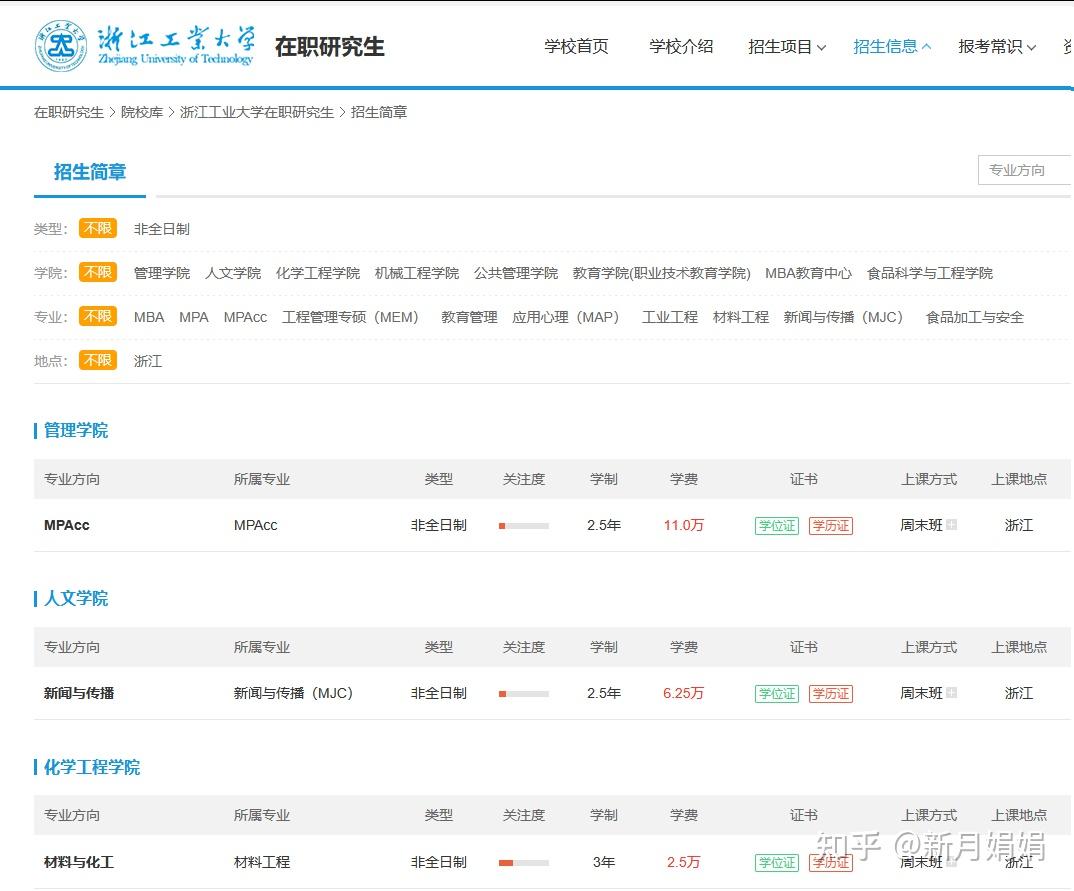This screenshot has width=1074, height=891.
Task: Click the plus icon beside MPAcc 周末班
Action: (x=951, y=525)
